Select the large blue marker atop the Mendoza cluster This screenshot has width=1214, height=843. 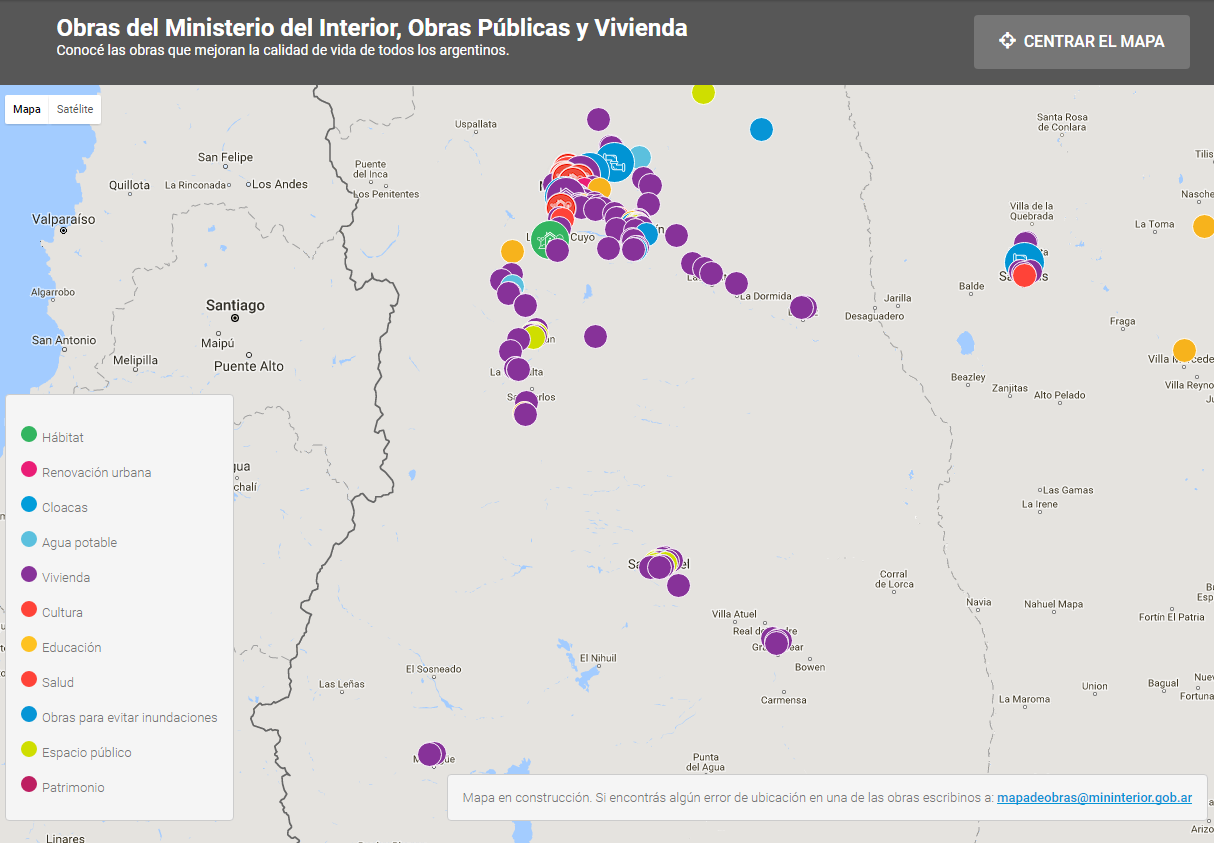[x=615, y=162]
